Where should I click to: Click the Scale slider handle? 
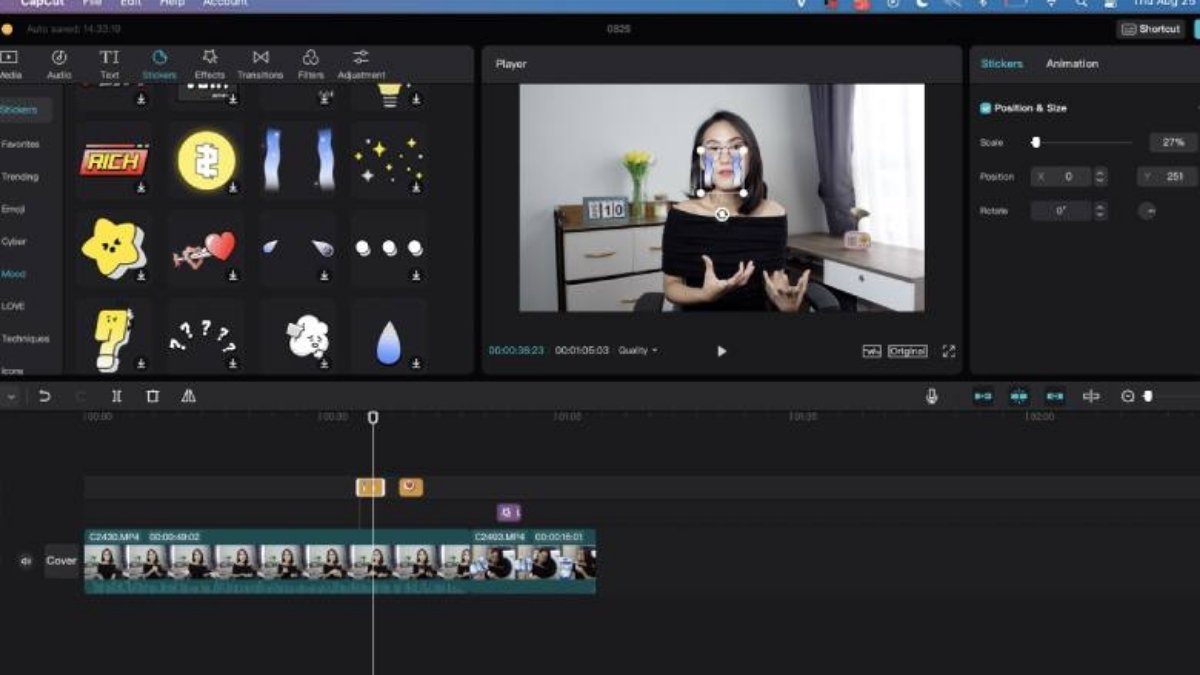point(1036,143)
